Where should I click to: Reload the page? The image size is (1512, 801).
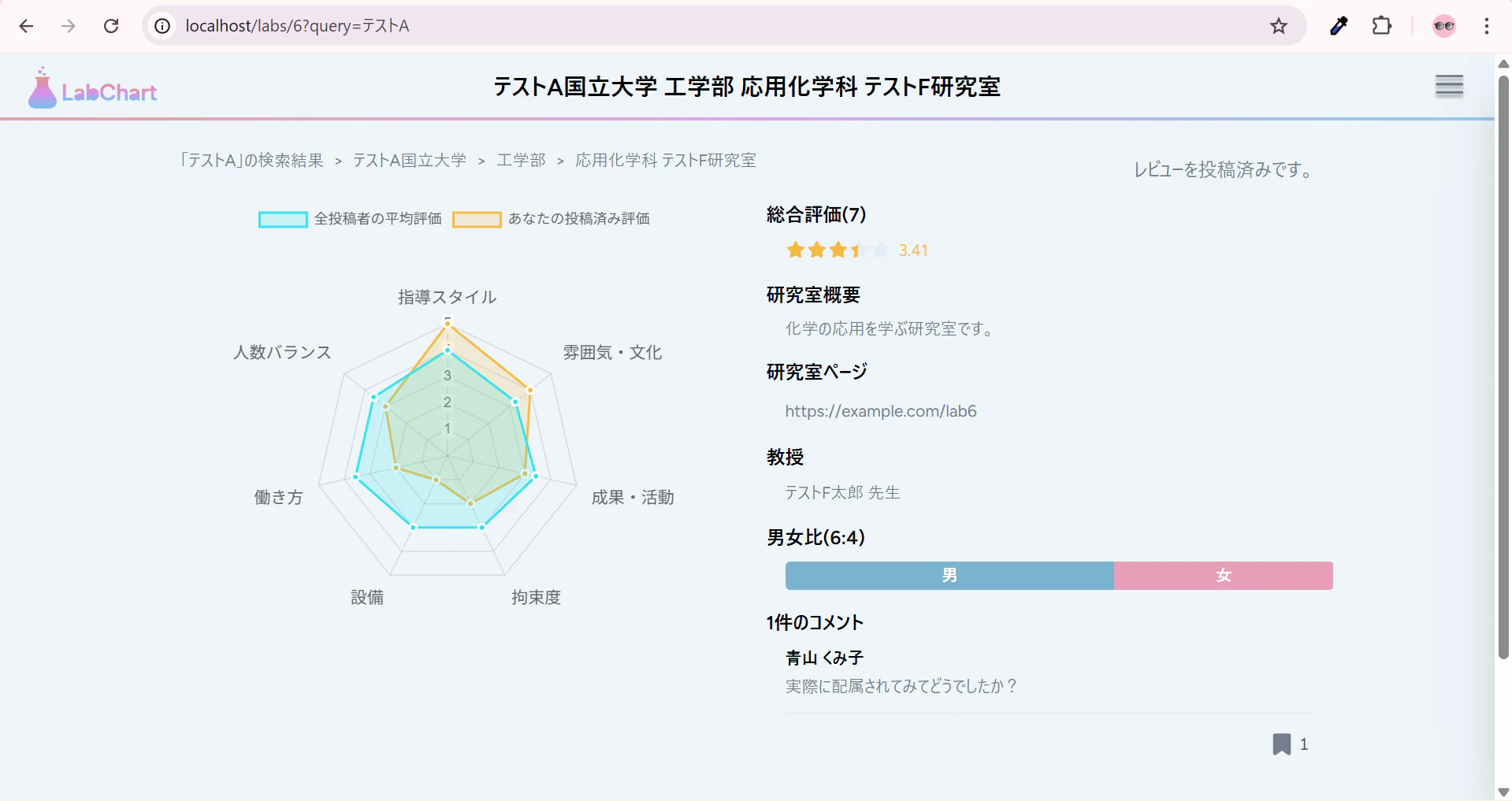pyautogui.click(x=111, y=26)
